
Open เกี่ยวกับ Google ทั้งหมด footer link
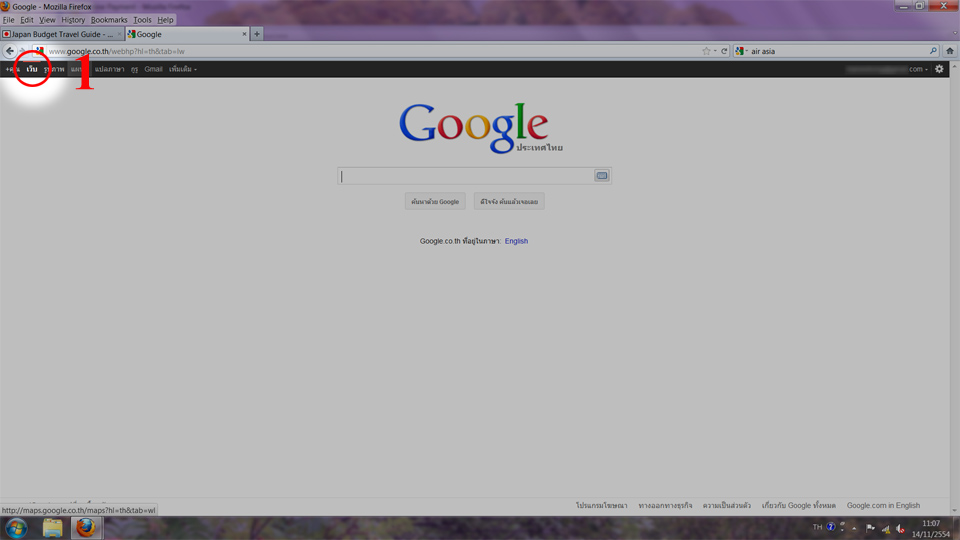(798, 506)
